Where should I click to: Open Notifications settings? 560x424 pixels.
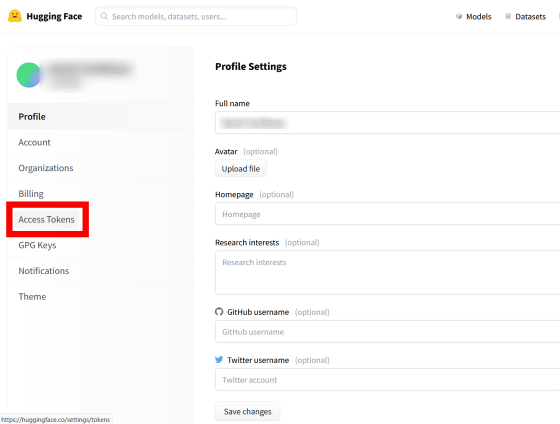101,271
